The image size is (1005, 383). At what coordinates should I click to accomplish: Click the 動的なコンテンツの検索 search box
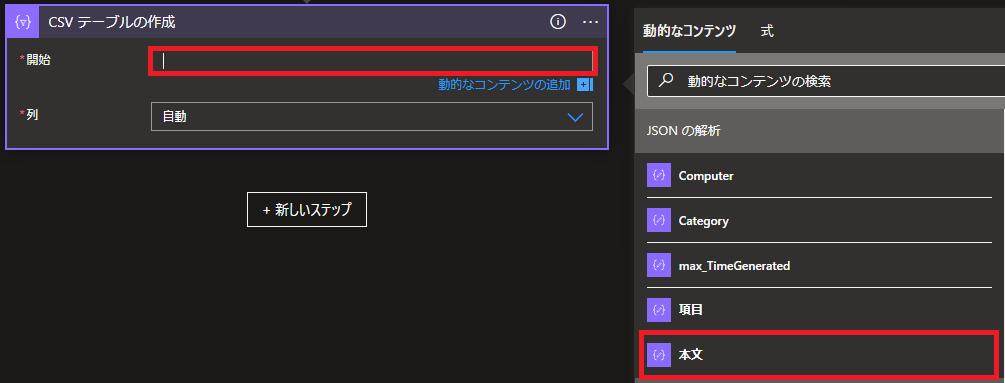click(826, 81)
